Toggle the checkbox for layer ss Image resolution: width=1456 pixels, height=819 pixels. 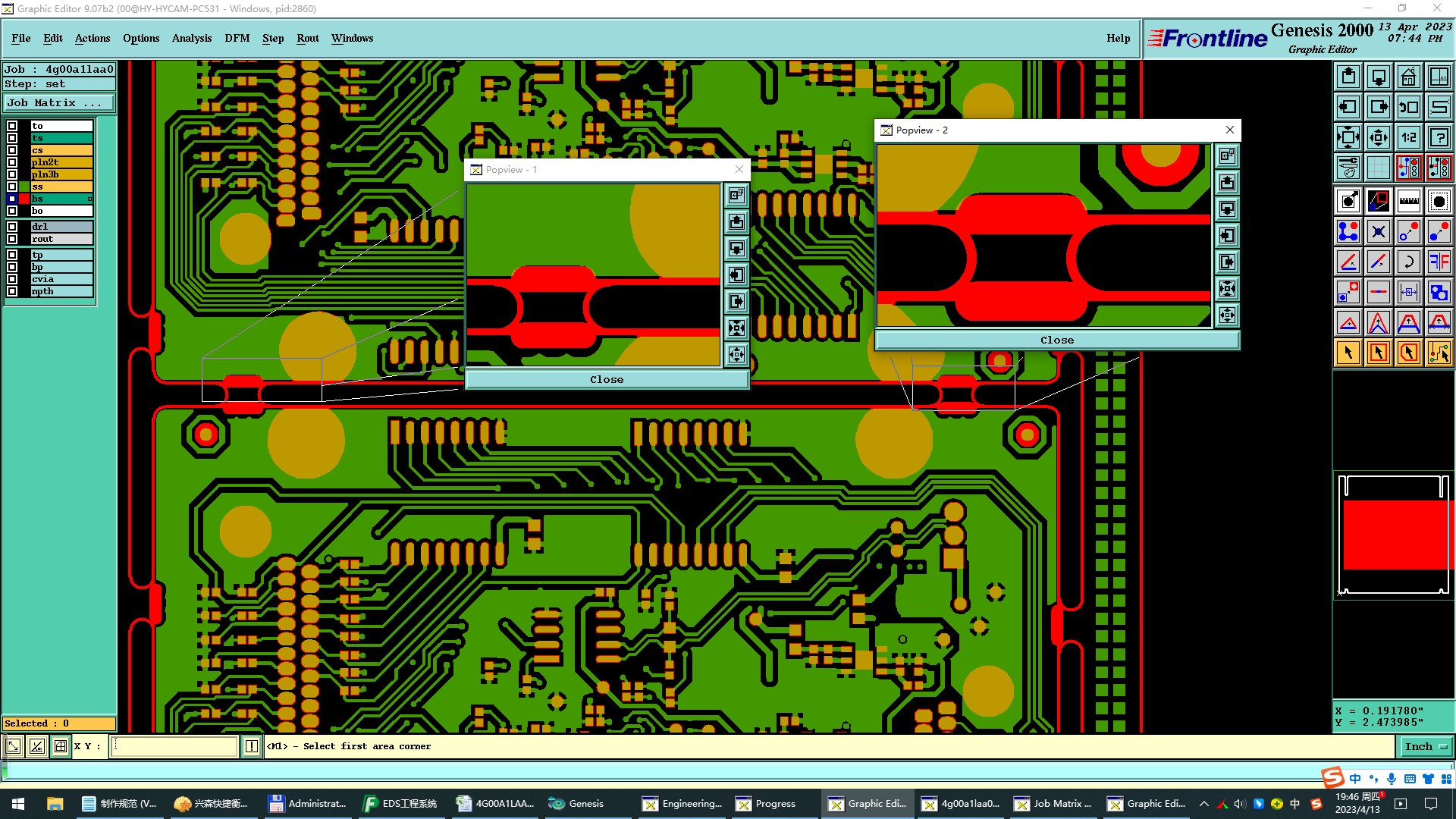12,187
